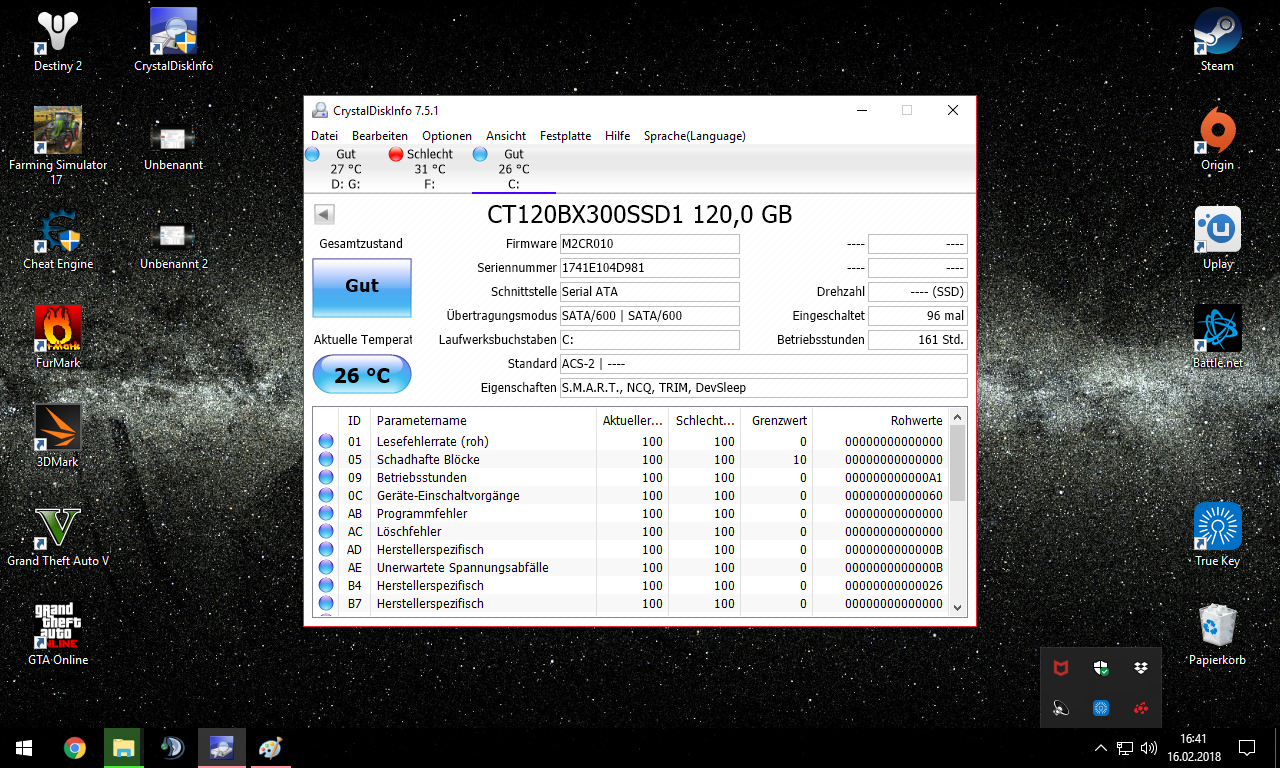Click the SMART list scrollbar down arrow
Screen dimensions: 1280x768
(x=958, y=606)
